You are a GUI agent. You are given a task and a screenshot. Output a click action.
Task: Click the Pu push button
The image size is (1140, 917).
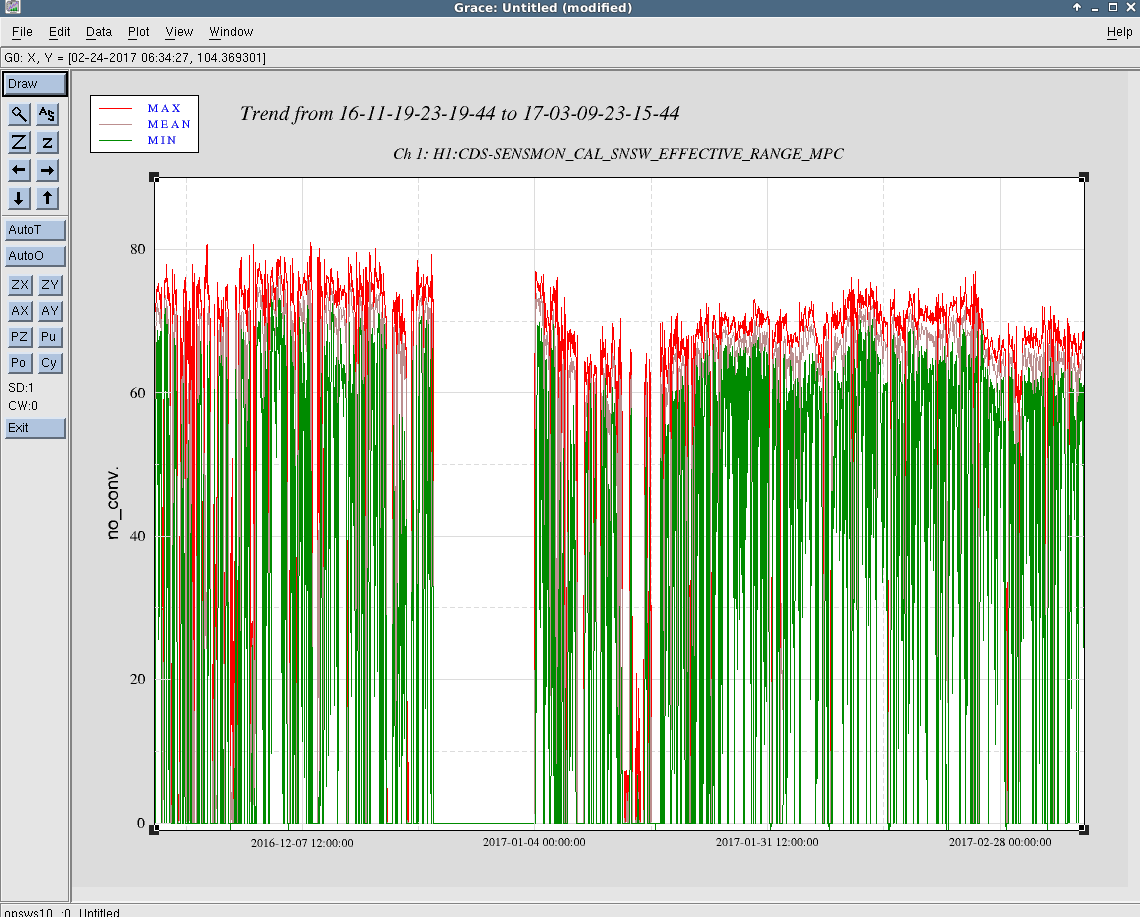49,337
